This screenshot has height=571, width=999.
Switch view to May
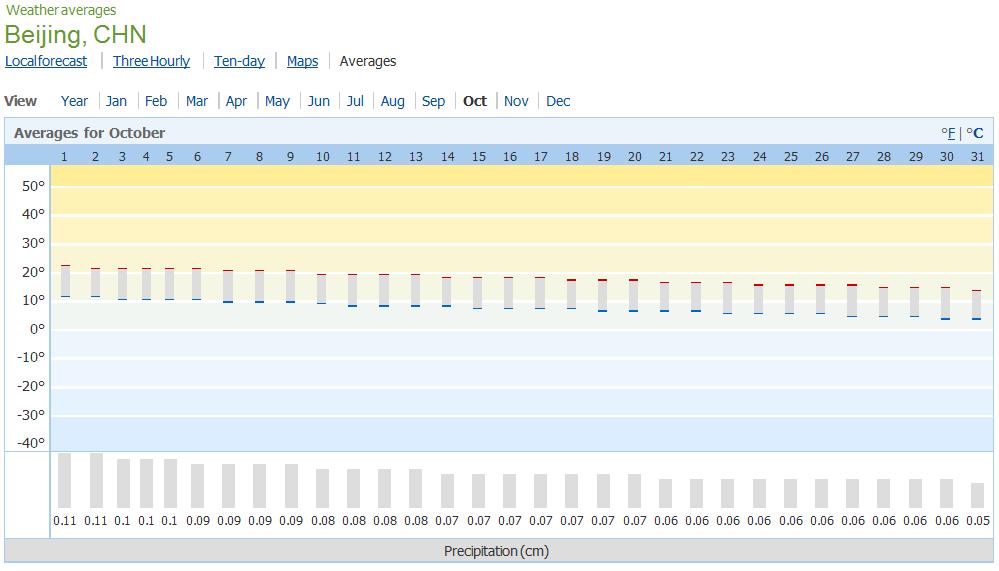[277, 101]
